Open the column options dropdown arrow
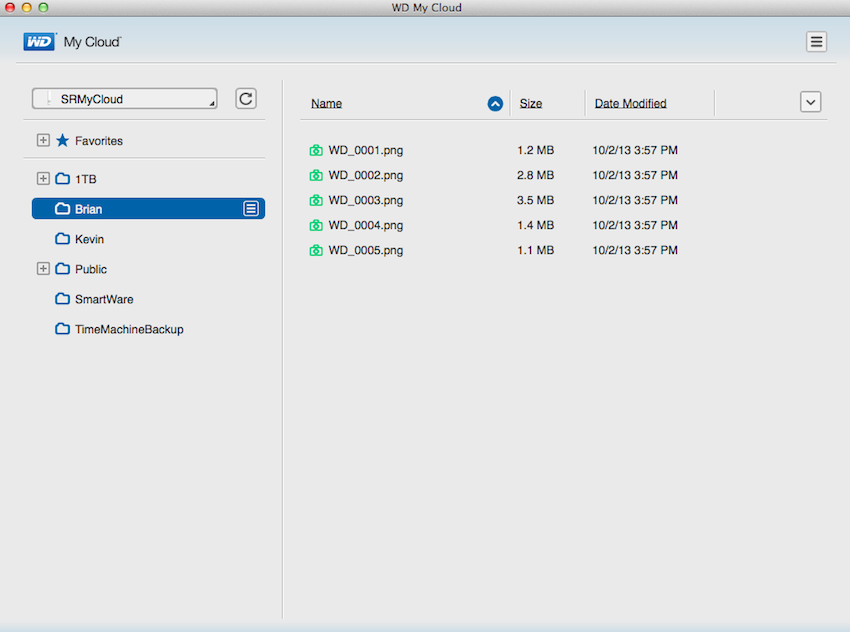Viewport: 850px width, 632px height. [x=810, y=102]
